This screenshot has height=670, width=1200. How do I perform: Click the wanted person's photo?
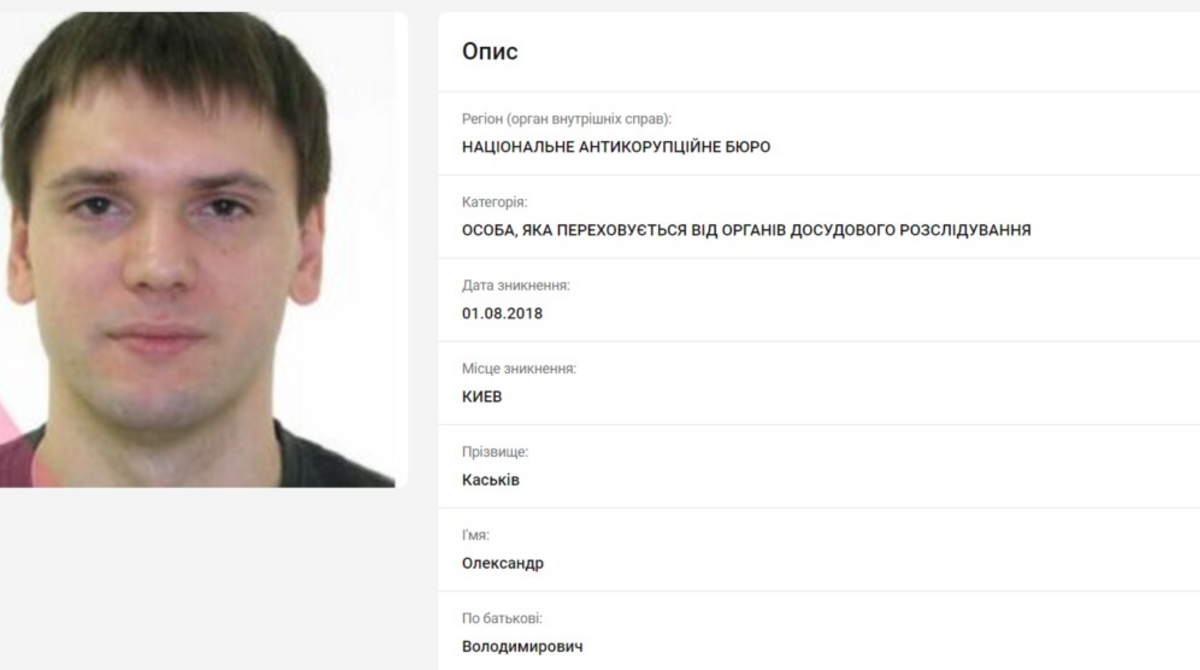click(x=201, y=249)
